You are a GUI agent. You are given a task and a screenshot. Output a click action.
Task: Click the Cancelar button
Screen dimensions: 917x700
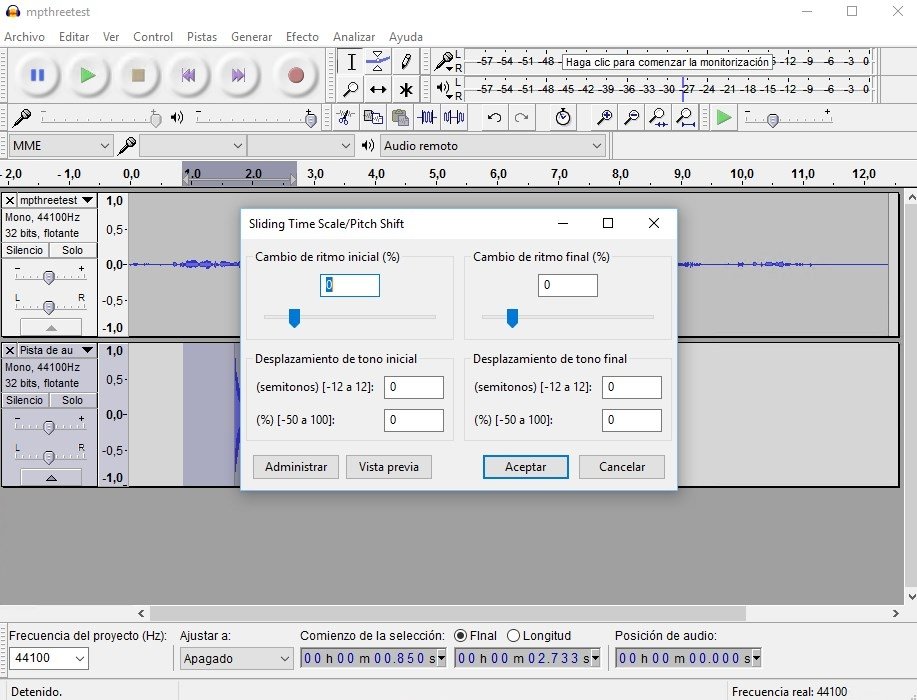pos(622,467)
